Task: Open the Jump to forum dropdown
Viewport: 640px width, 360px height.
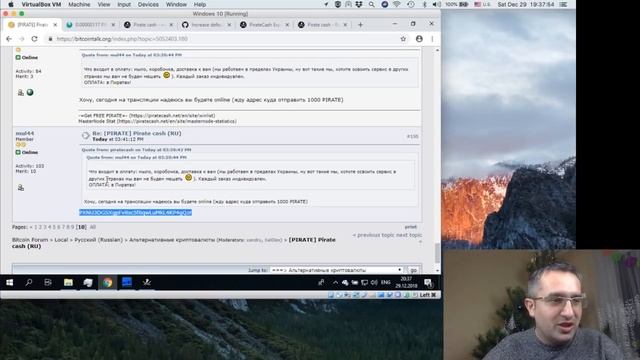Action: [336, 270]
